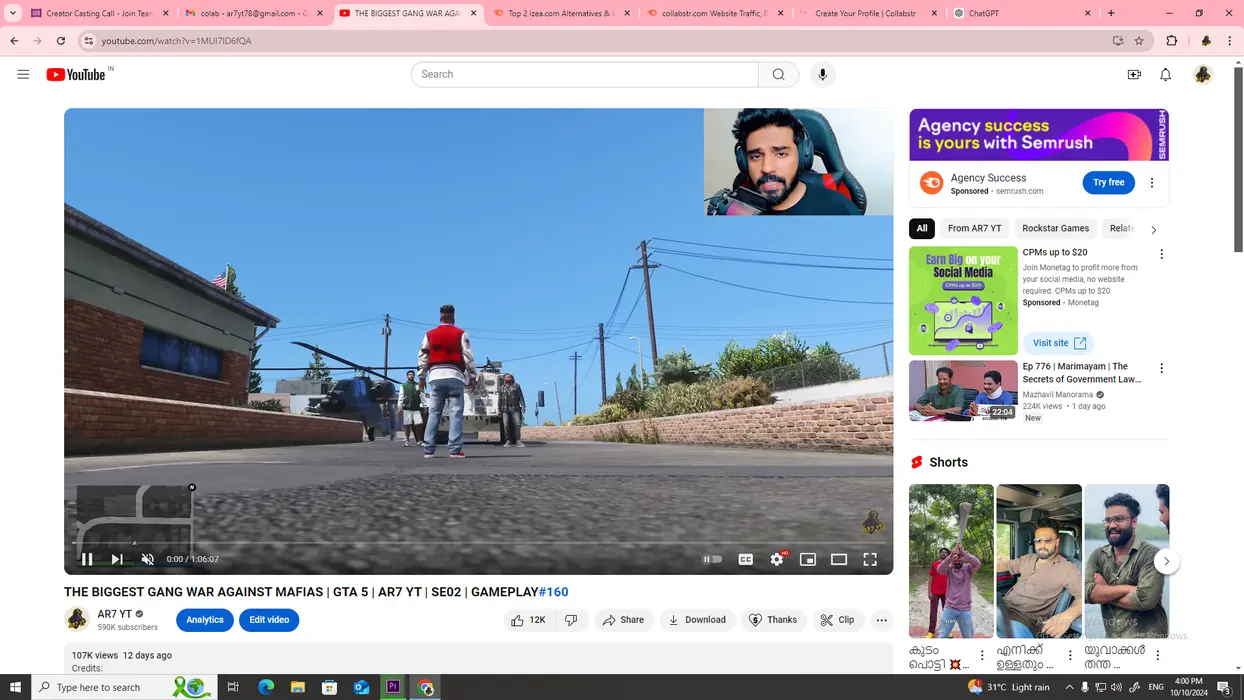Toggle the autoplay switch
Image resolution: width=1244 pixels, height=700 pixels.
712,559
